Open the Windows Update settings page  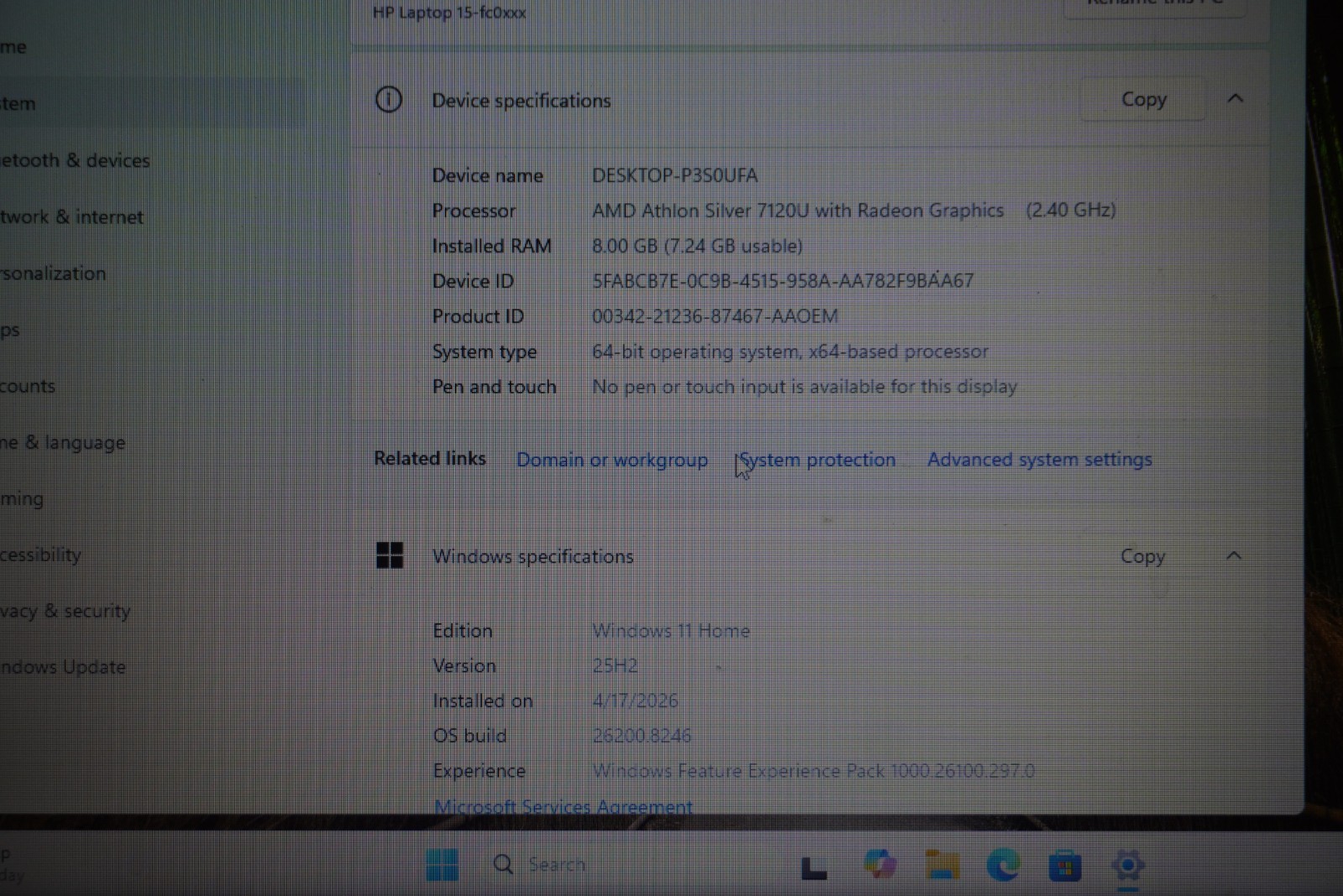point(63,667)
